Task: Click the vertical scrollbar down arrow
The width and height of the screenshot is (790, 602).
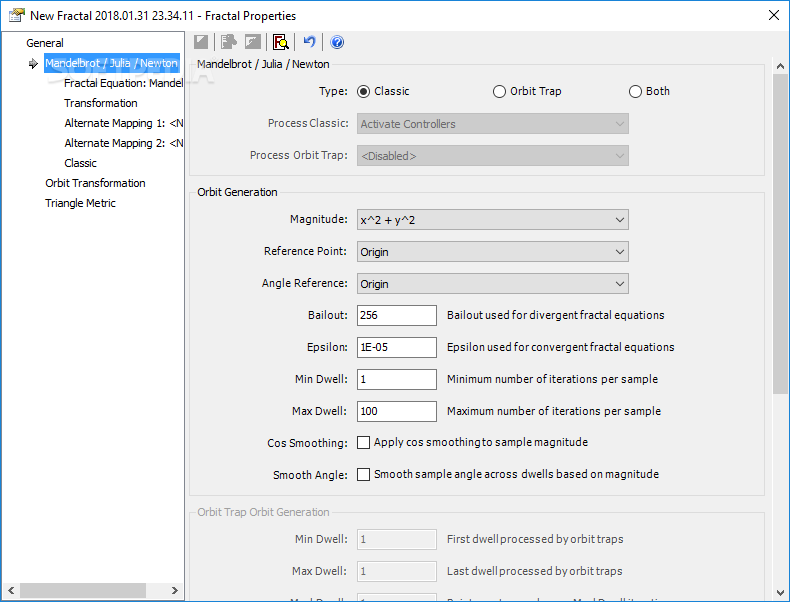Action: point(780,592)
